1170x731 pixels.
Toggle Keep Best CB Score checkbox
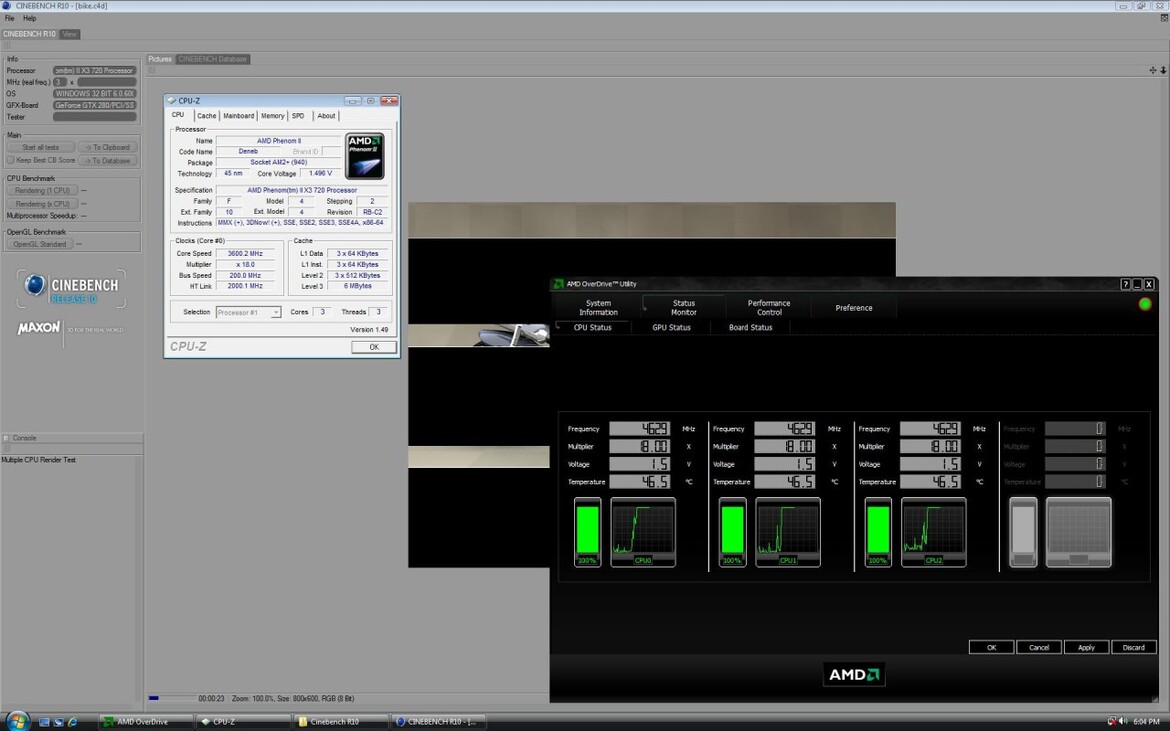[x=10, y=160]
